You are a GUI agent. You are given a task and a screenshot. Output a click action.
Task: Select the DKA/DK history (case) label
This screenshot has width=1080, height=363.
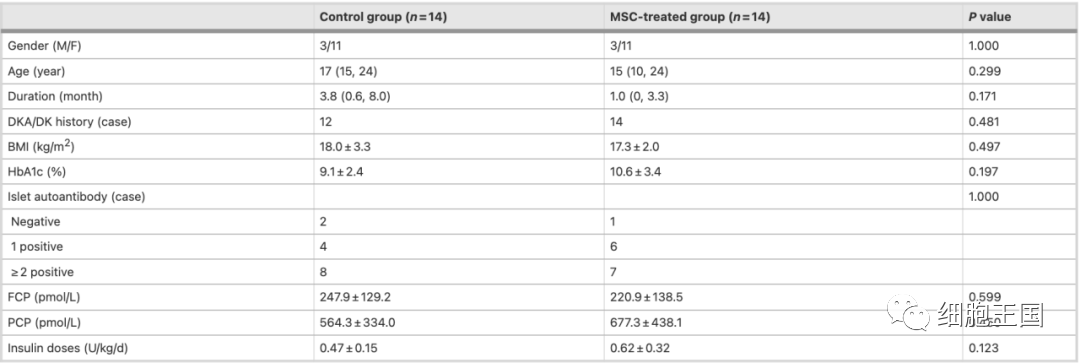coord(70,122)
